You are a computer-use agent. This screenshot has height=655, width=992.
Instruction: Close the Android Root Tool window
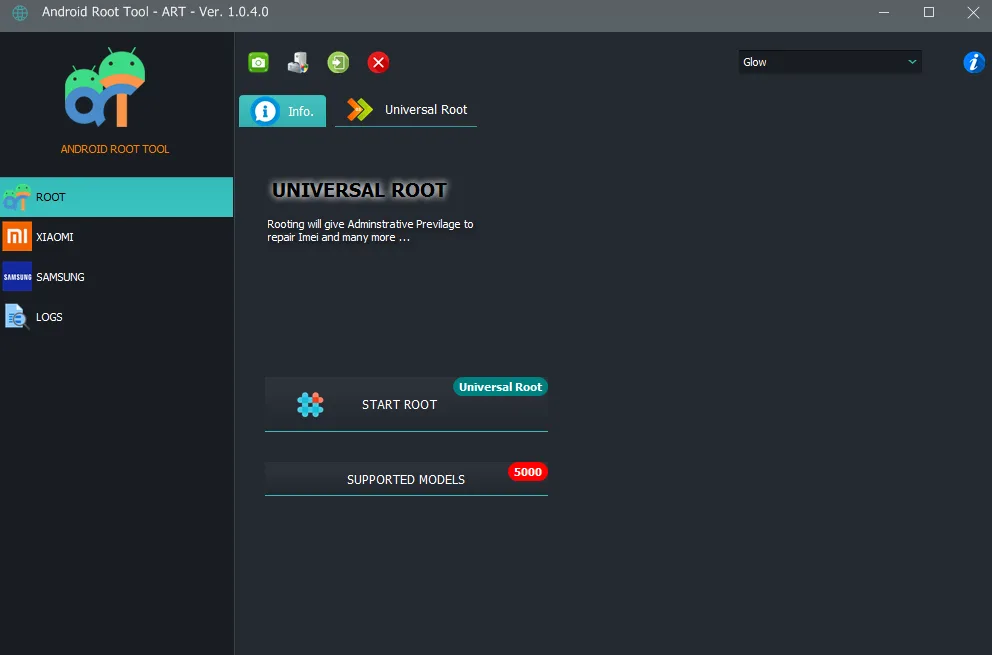pyautogui.click(x=973, y=13)
